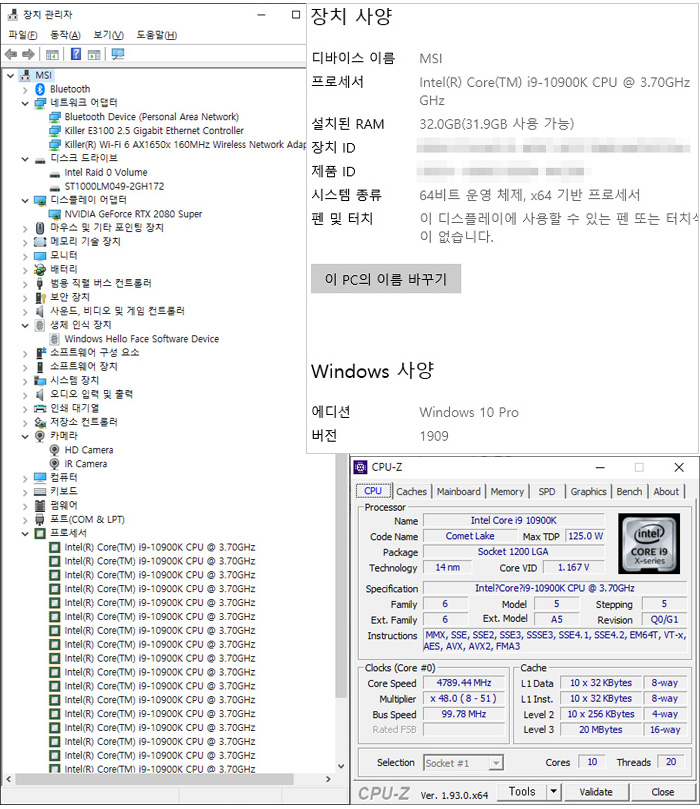
Task: Click the Back arrow in Device Manager toolbar
Action: [11, 54]
